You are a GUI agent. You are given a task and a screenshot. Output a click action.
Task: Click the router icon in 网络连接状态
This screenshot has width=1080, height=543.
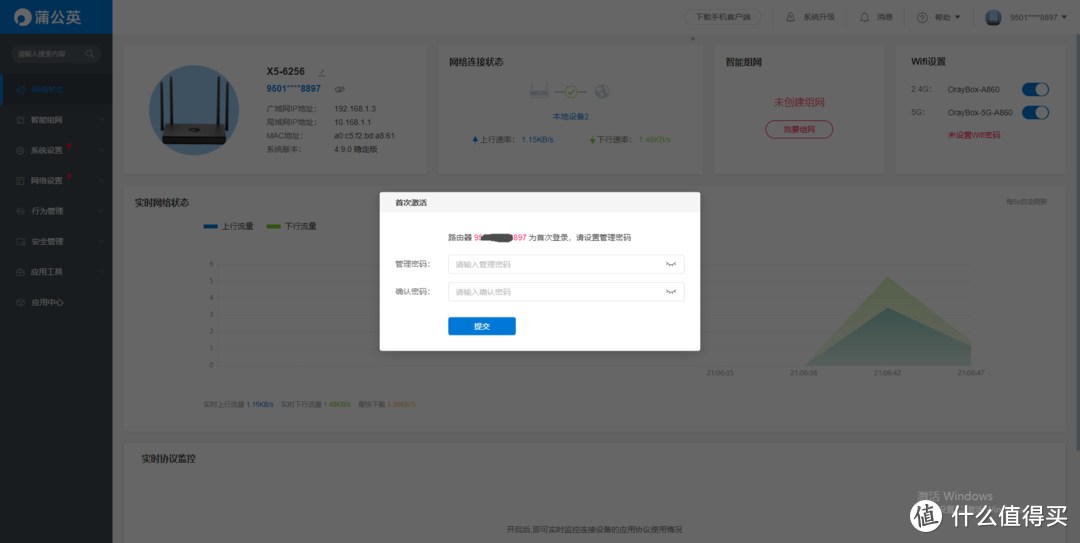[x=539, y=91]
